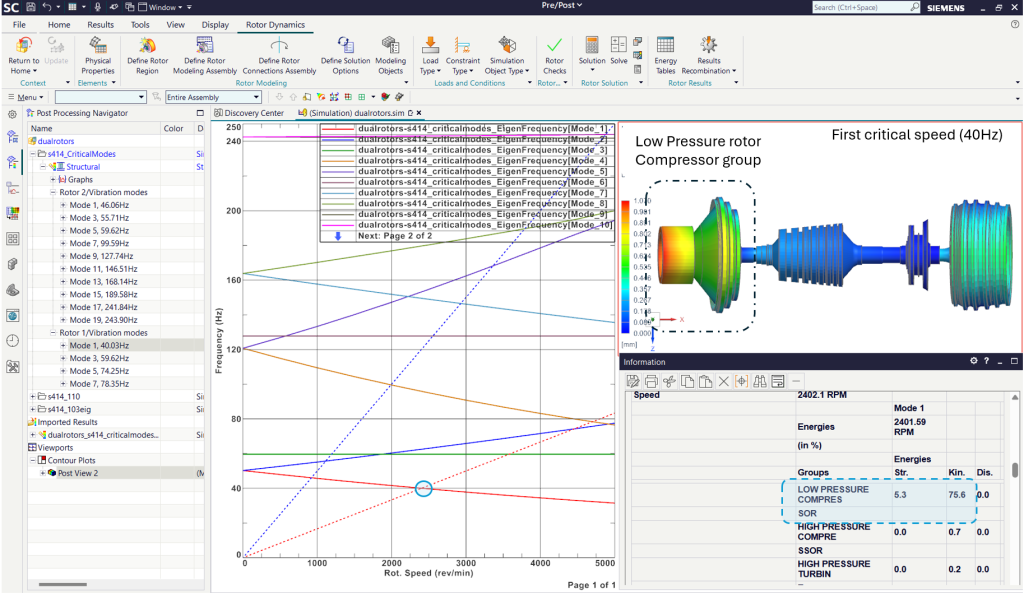Click Modeling Objects icon
Image resolution: width=1024 pixels, height=593 pixels.
[391, 45]
